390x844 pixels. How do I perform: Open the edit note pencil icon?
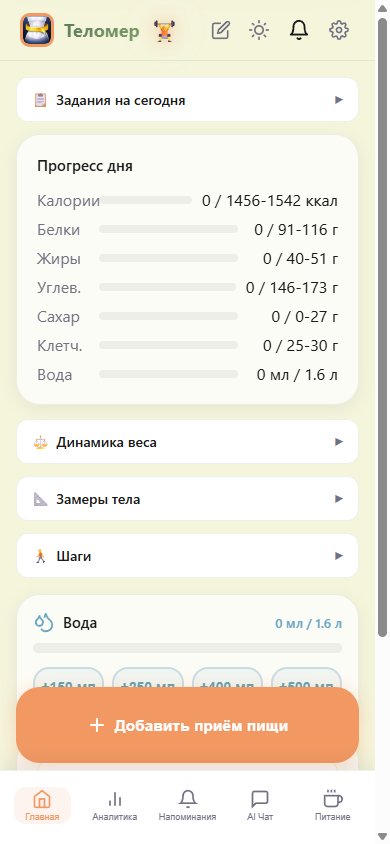click(221, 30)
